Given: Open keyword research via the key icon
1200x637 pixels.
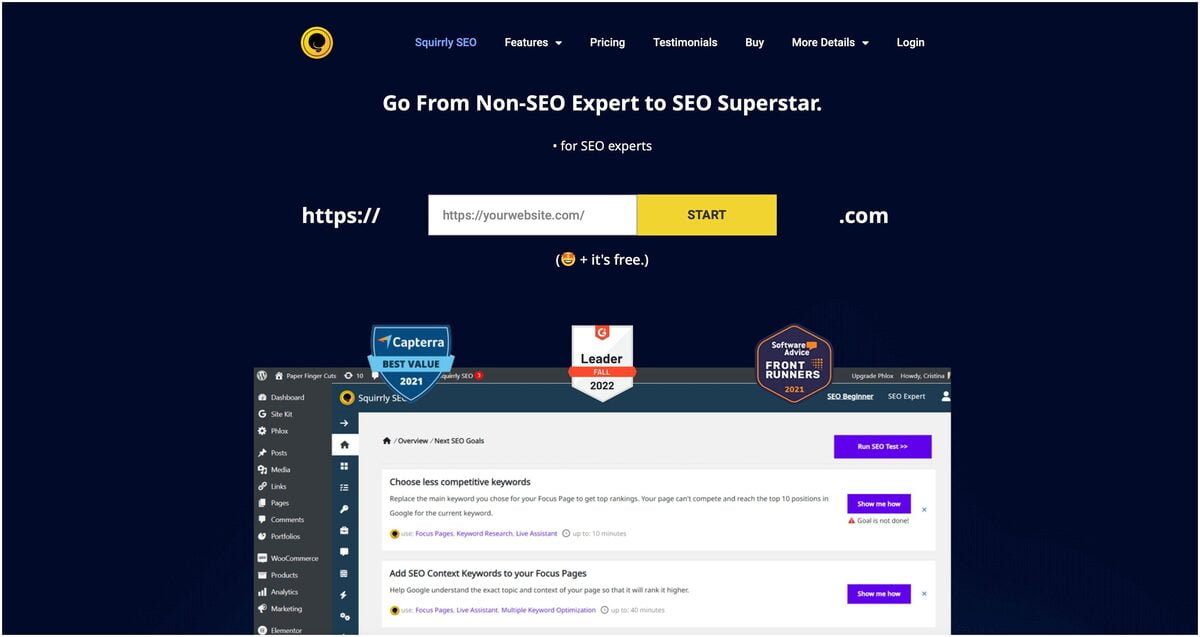Looking at the screenshot, I should click(x=344, y=509).
